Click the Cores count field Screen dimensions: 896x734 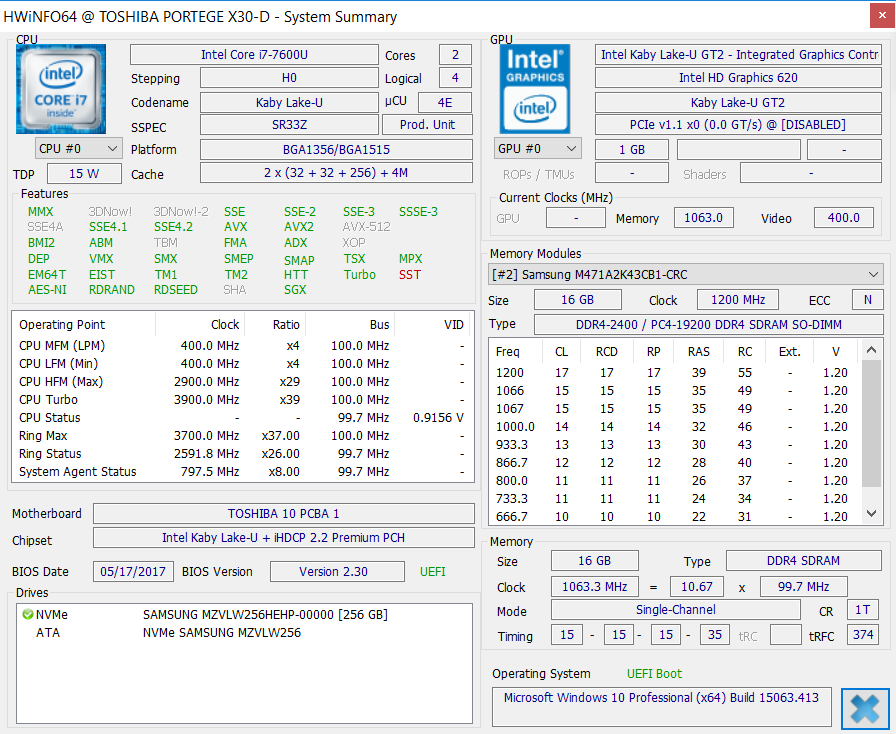click(455, 55)
